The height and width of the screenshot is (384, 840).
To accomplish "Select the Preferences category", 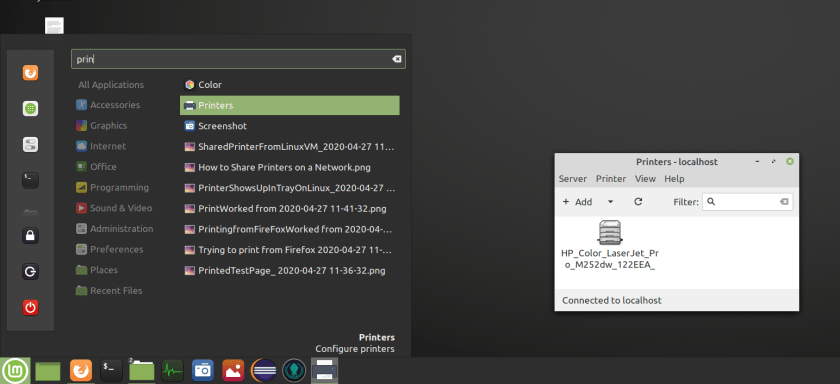I will (x=110, y=249).
